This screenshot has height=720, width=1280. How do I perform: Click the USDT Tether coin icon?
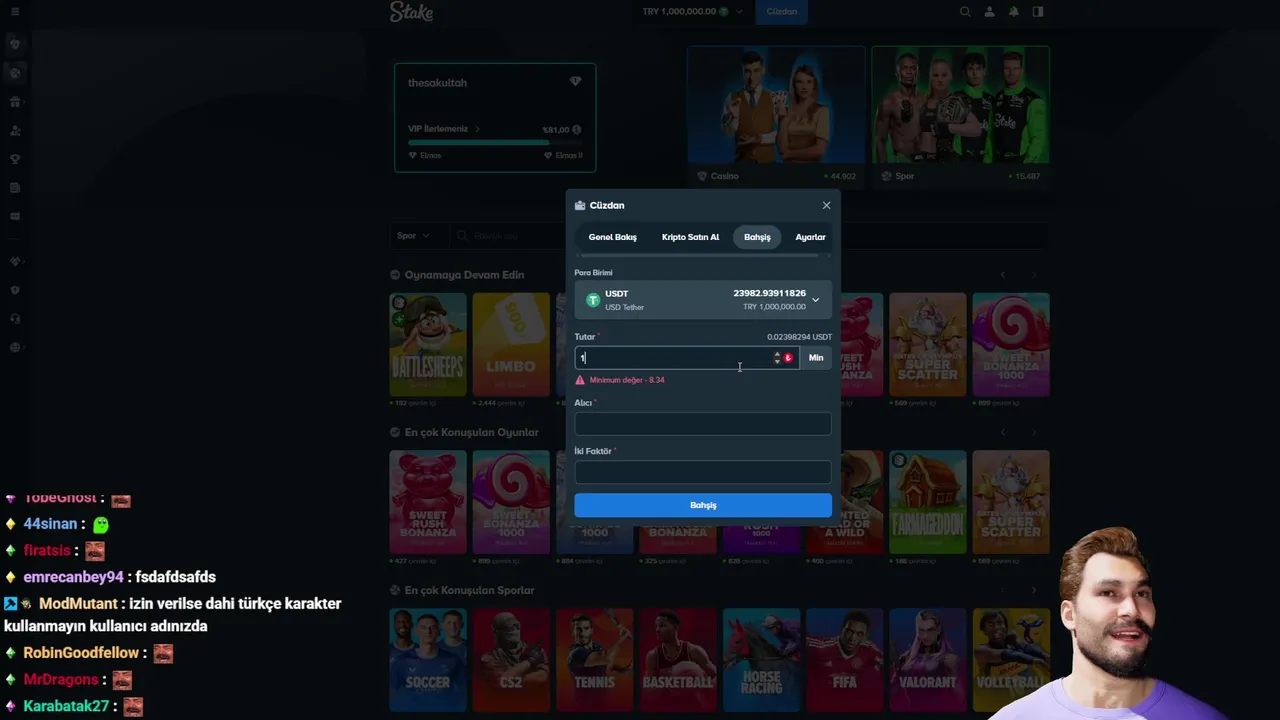tap(592, 300)
